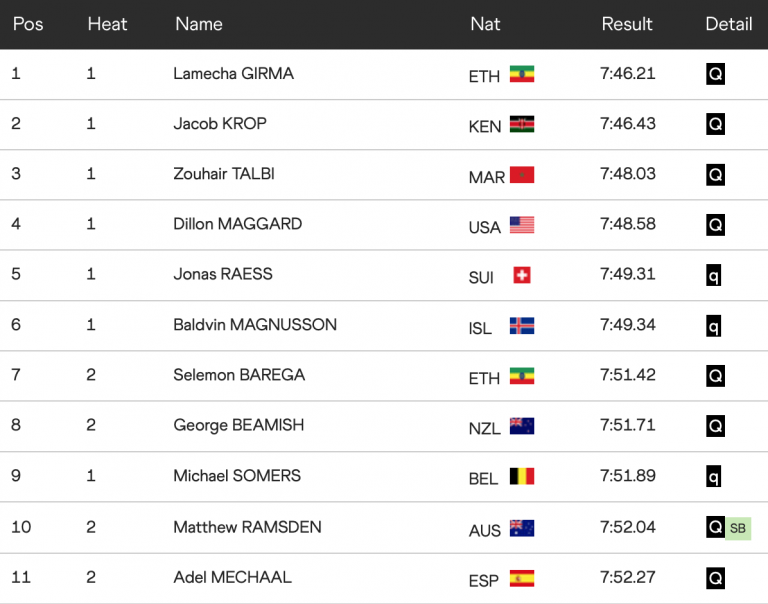Click the Kenya flag for Jacob KROP
This screenshot has width=768, height=604.
521,125
